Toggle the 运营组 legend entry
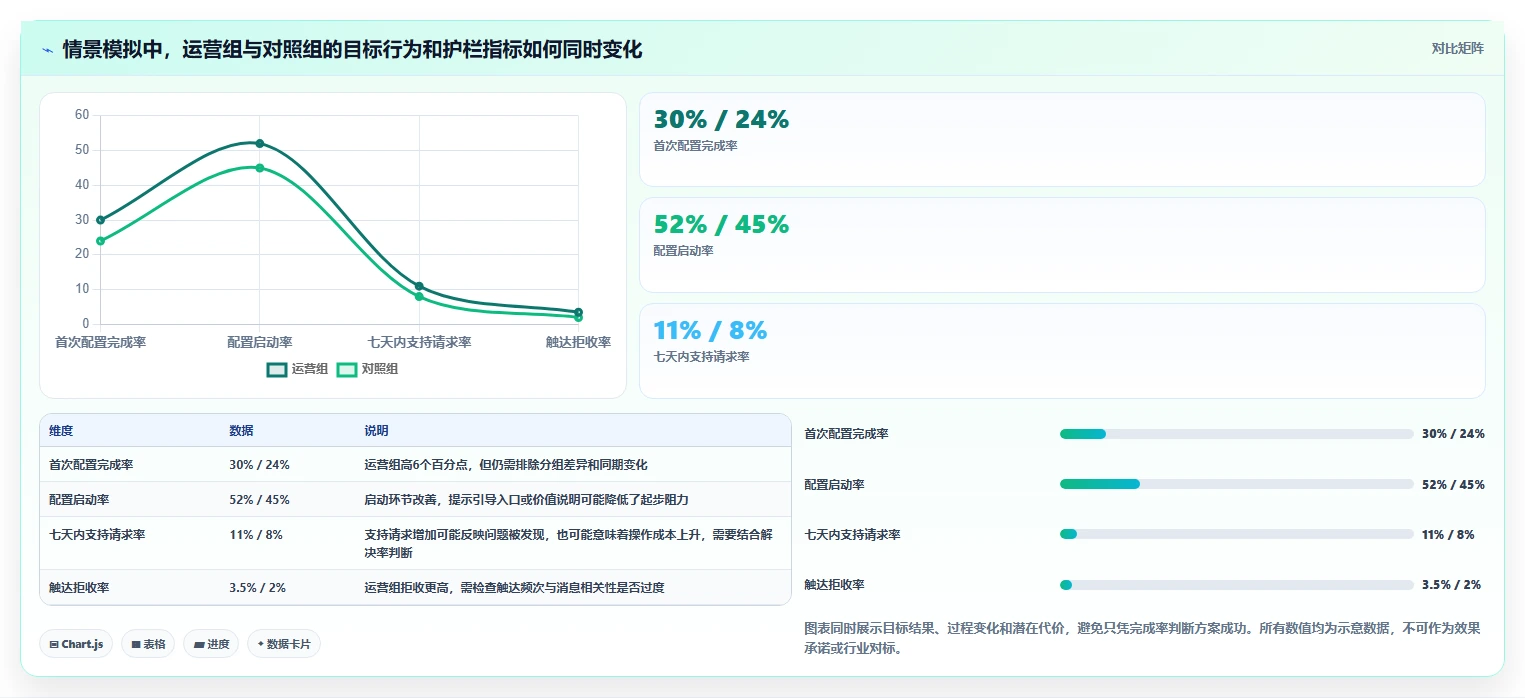Image resolution: width=1525 pixels, height=698 pixels. pyautogui.click(x=297, y=369)
